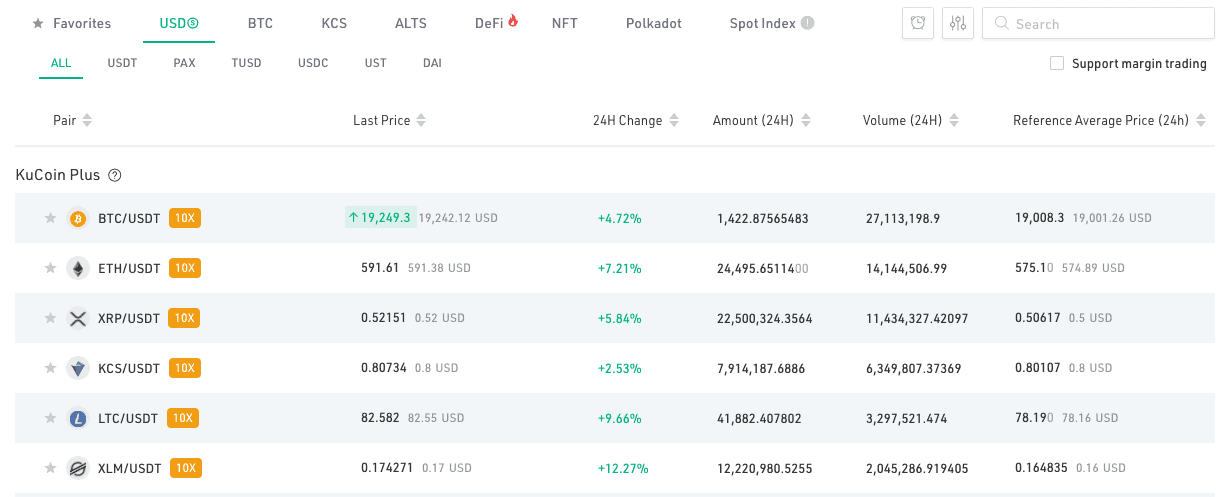
Task: Switch to the ALTS tab
Action: 411,23
